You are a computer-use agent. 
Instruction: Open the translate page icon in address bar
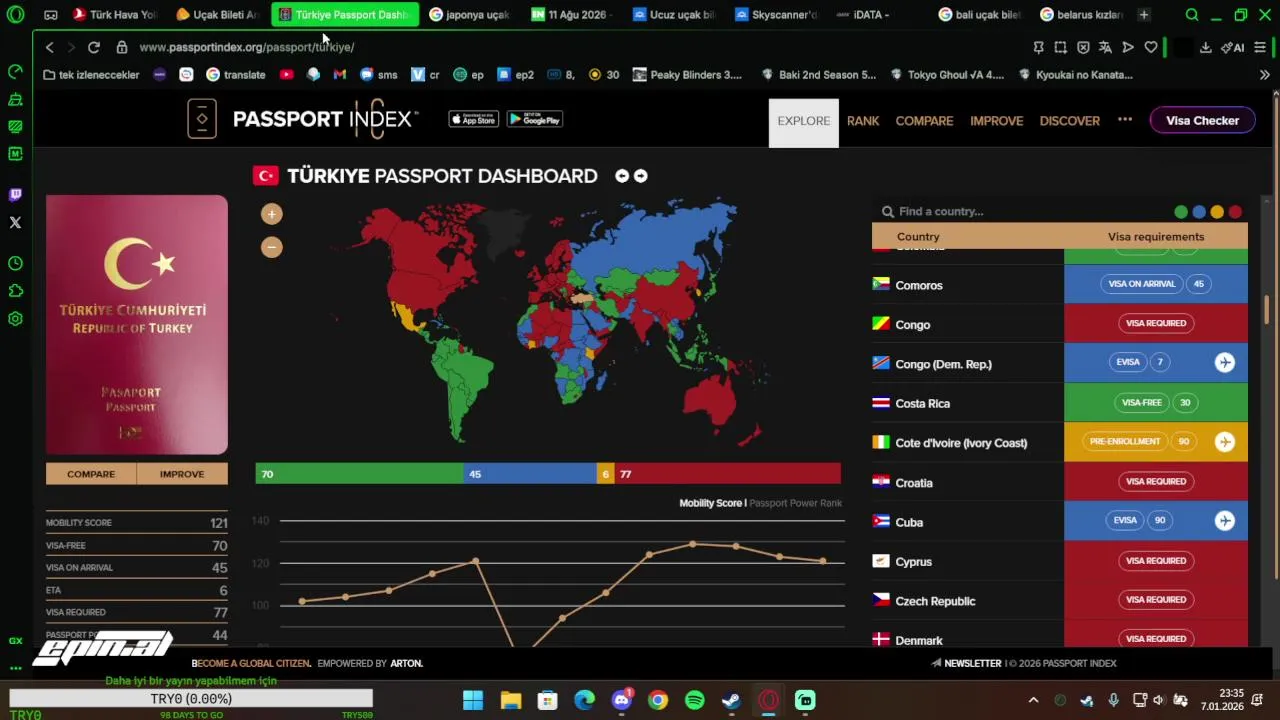1105,47
